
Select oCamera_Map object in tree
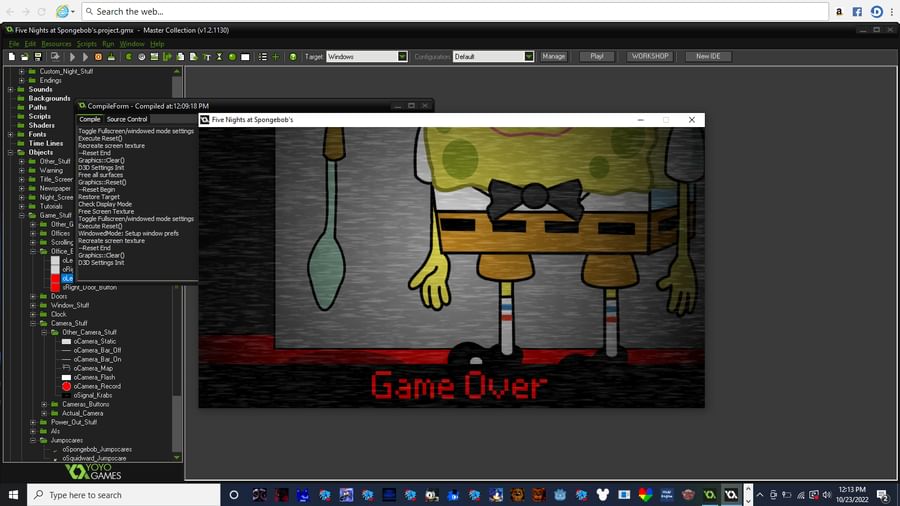click(93, 368)
